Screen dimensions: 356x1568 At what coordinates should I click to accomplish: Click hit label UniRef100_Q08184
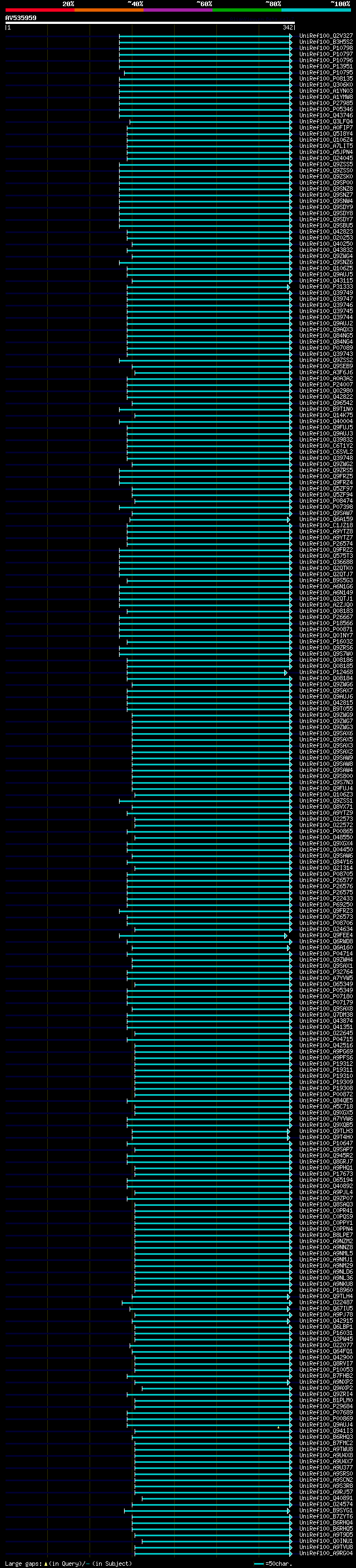click(326, 678)
